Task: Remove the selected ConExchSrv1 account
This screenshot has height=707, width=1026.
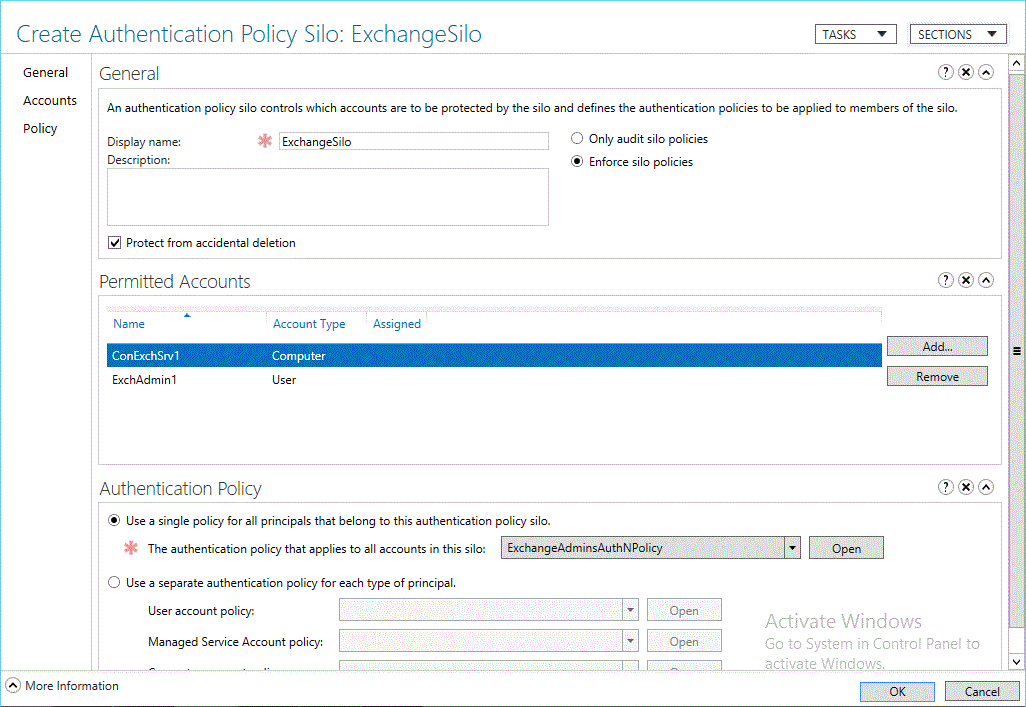Action: tap(936, 375)
